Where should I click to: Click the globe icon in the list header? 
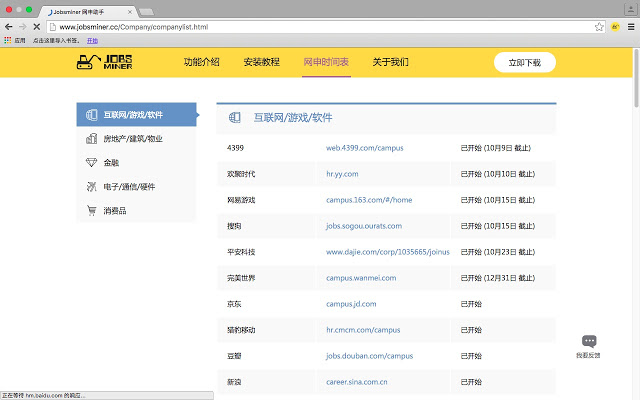[235, 118]
